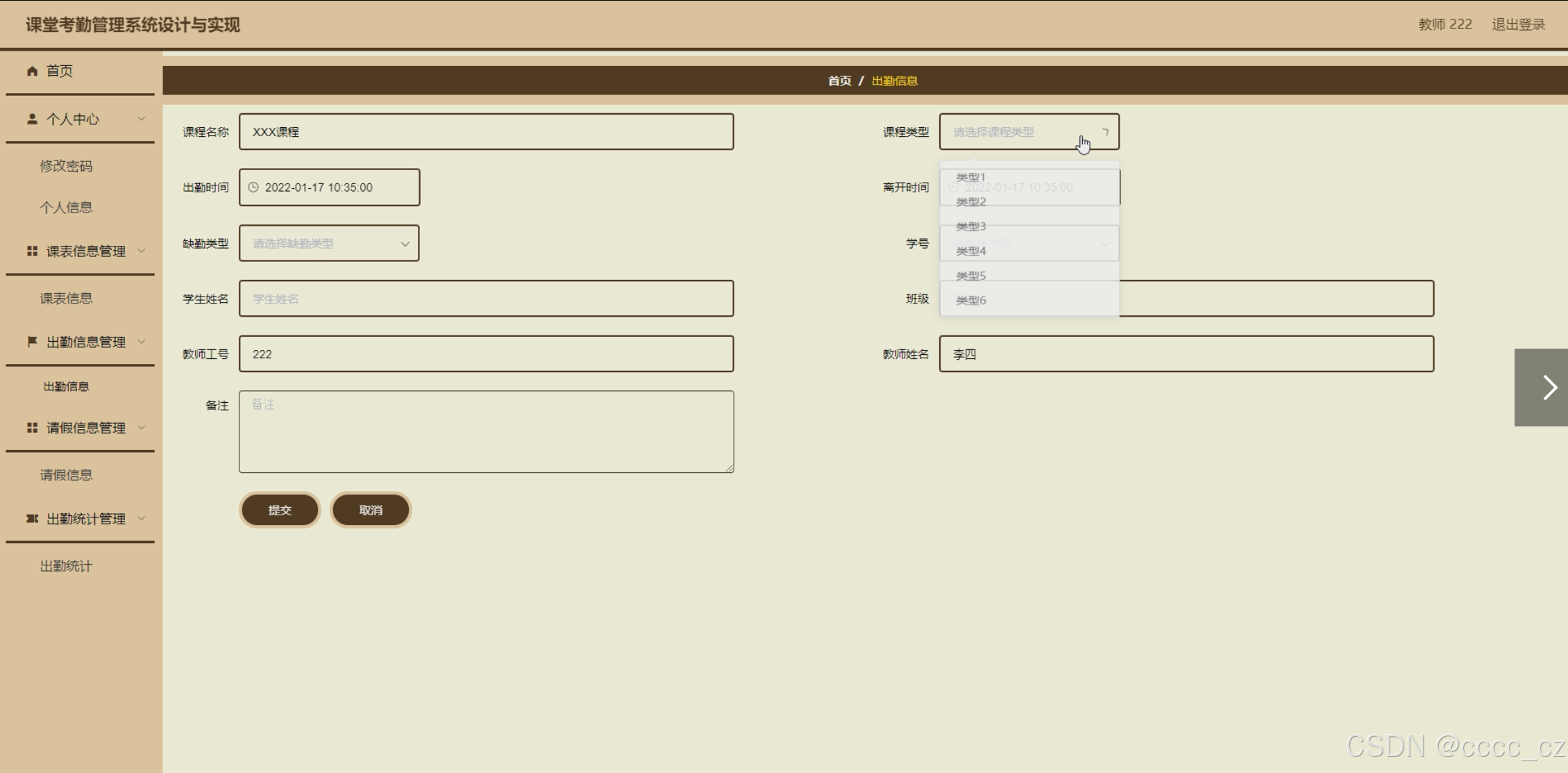Screen dimensions: 1568x773
Task: Collapse the 个人中心 menu chevron
Action: pos(142,119)
